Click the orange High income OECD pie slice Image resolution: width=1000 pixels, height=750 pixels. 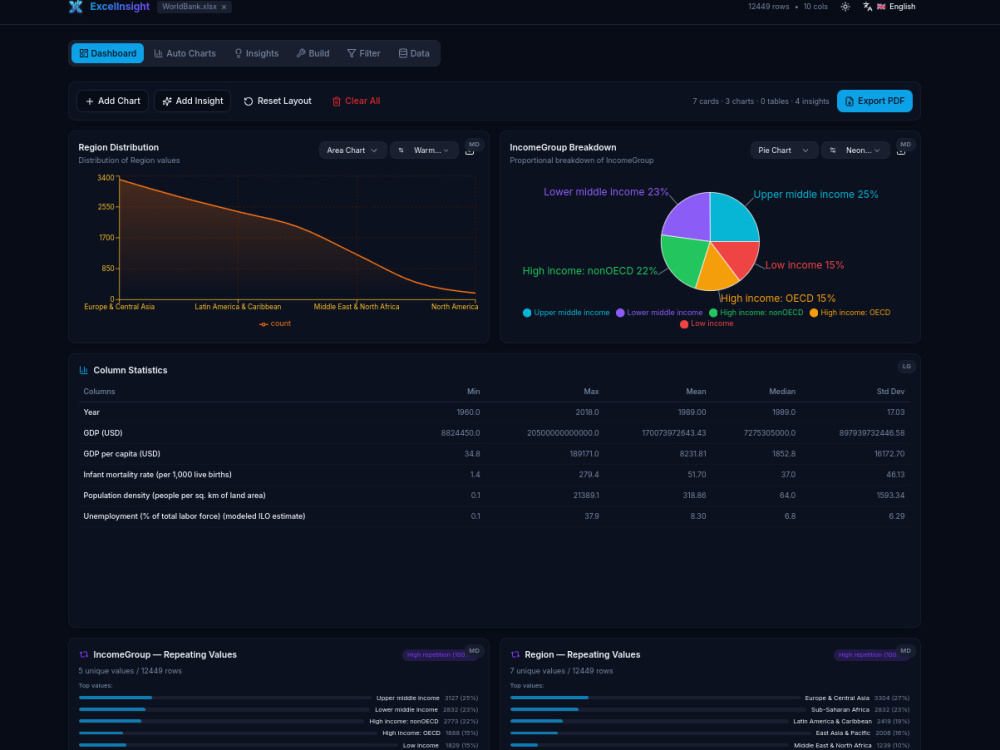(717, 273)
